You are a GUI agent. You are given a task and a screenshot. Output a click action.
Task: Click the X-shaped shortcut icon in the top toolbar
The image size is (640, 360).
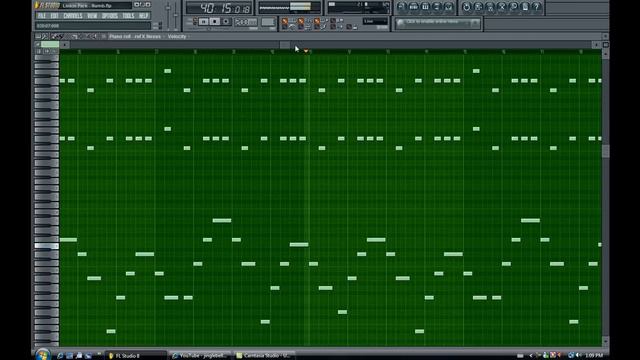point(502,7)
